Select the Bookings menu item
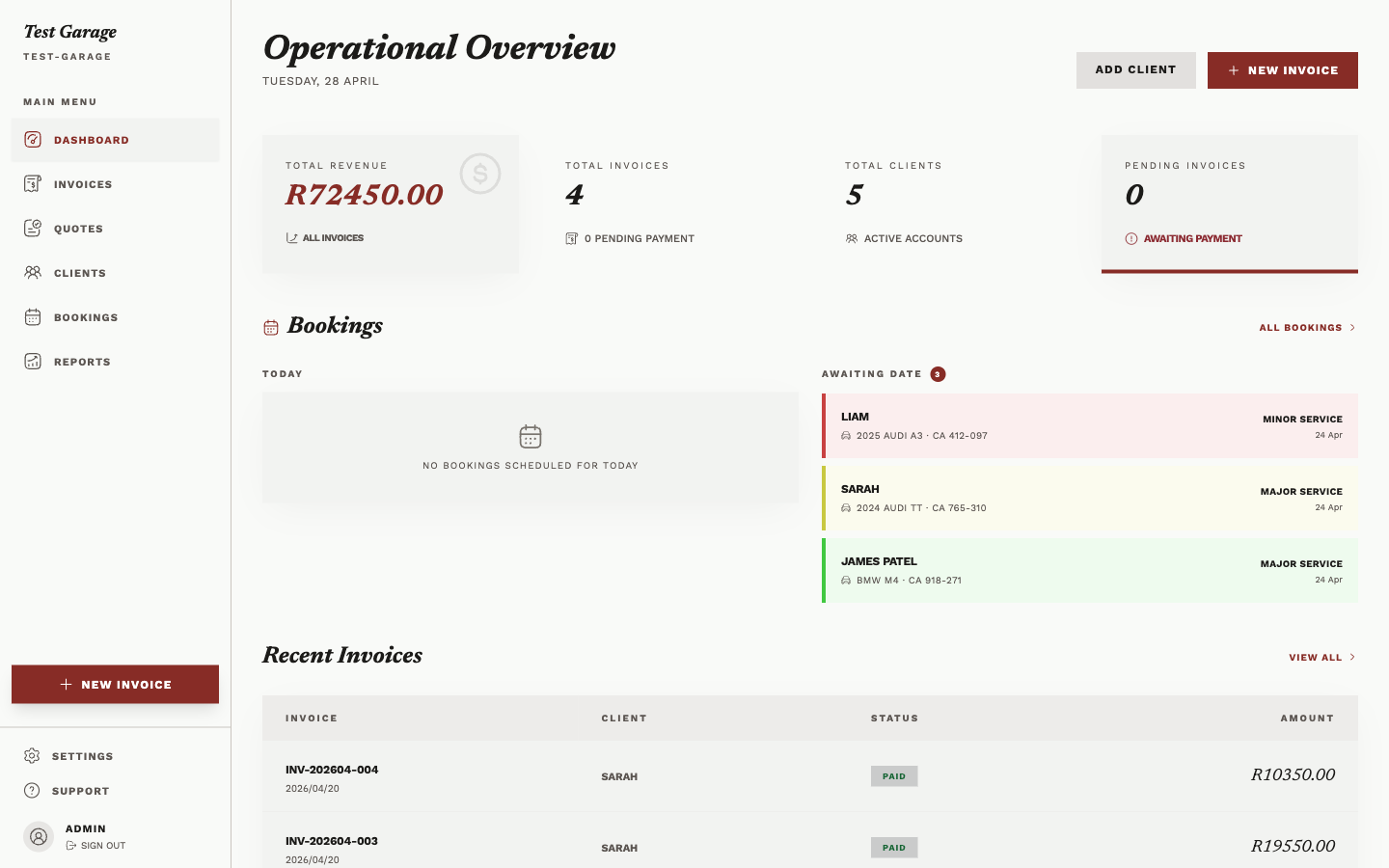This screenshot has height=868, width=1389. pyautogui.click(x=116, y=317)
